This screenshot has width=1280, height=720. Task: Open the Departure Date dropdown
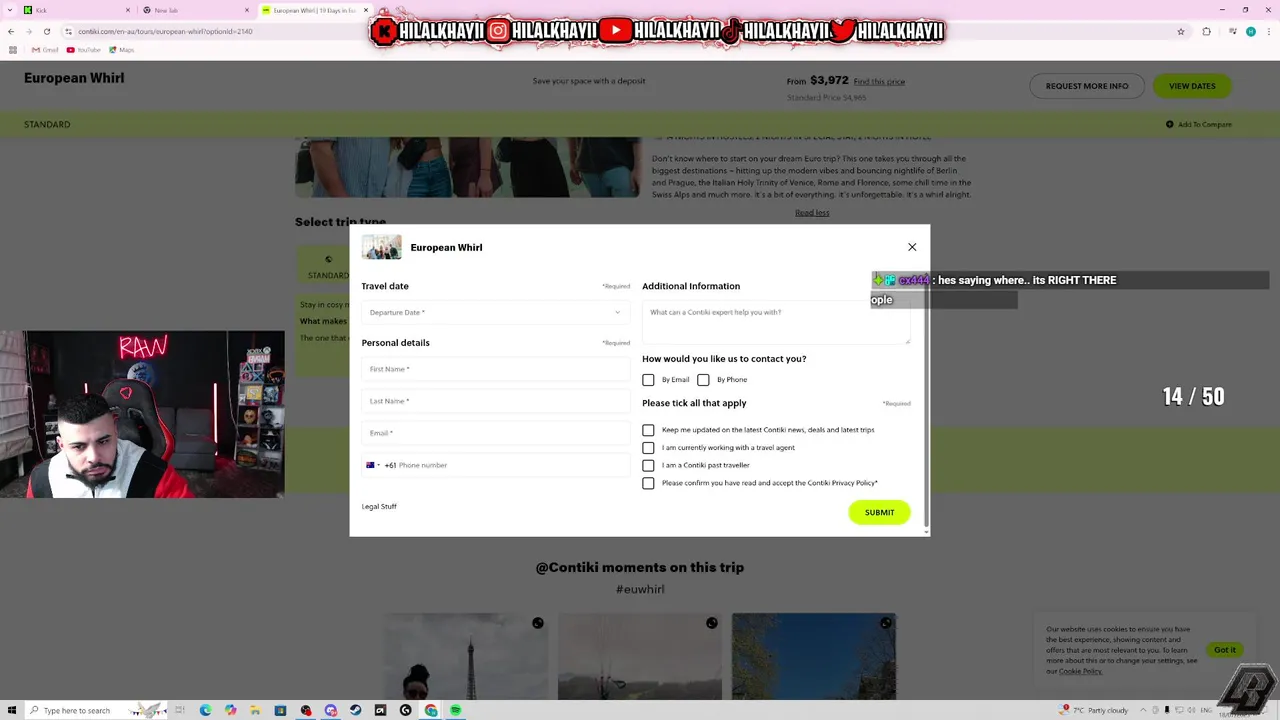(x=495, y=312)
